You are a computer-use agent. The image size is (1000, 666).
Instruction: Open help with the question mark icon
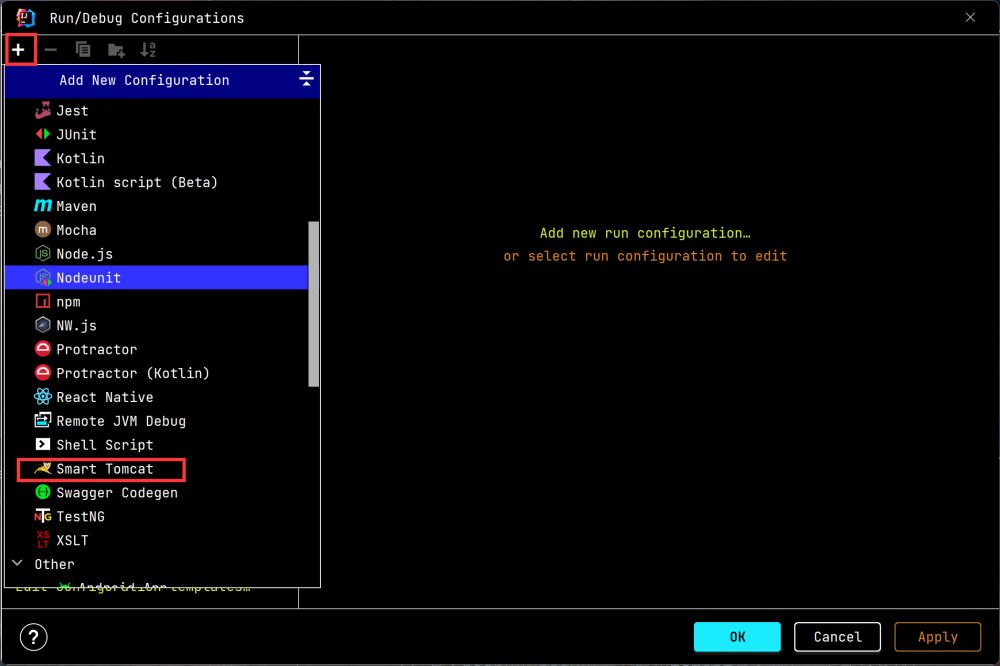pyautogui.click(x=33, y=637)
